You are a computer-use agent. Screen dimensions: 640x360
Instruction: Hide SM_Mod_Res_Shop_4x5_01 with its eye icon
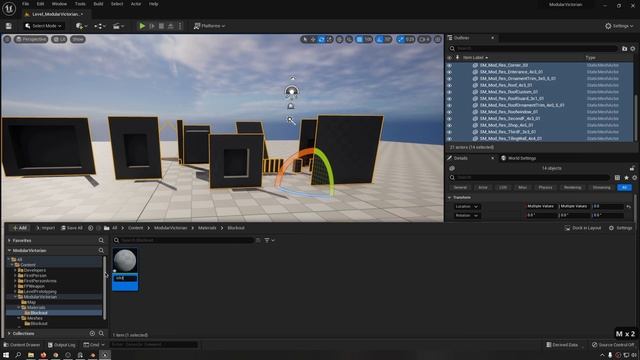(449, 125)
